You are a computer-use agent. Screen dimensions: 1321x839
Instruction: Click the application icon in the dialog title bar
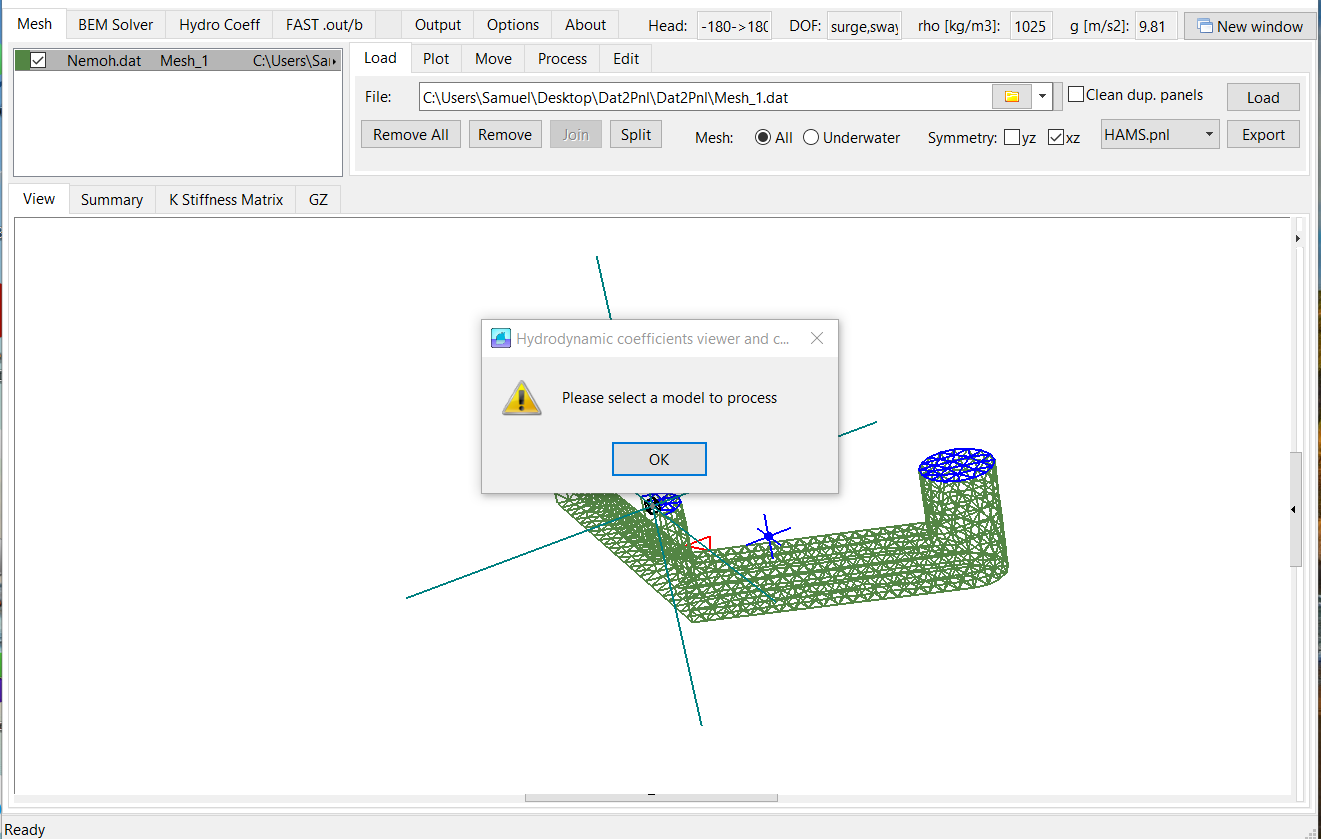click(x=500, y=338)
